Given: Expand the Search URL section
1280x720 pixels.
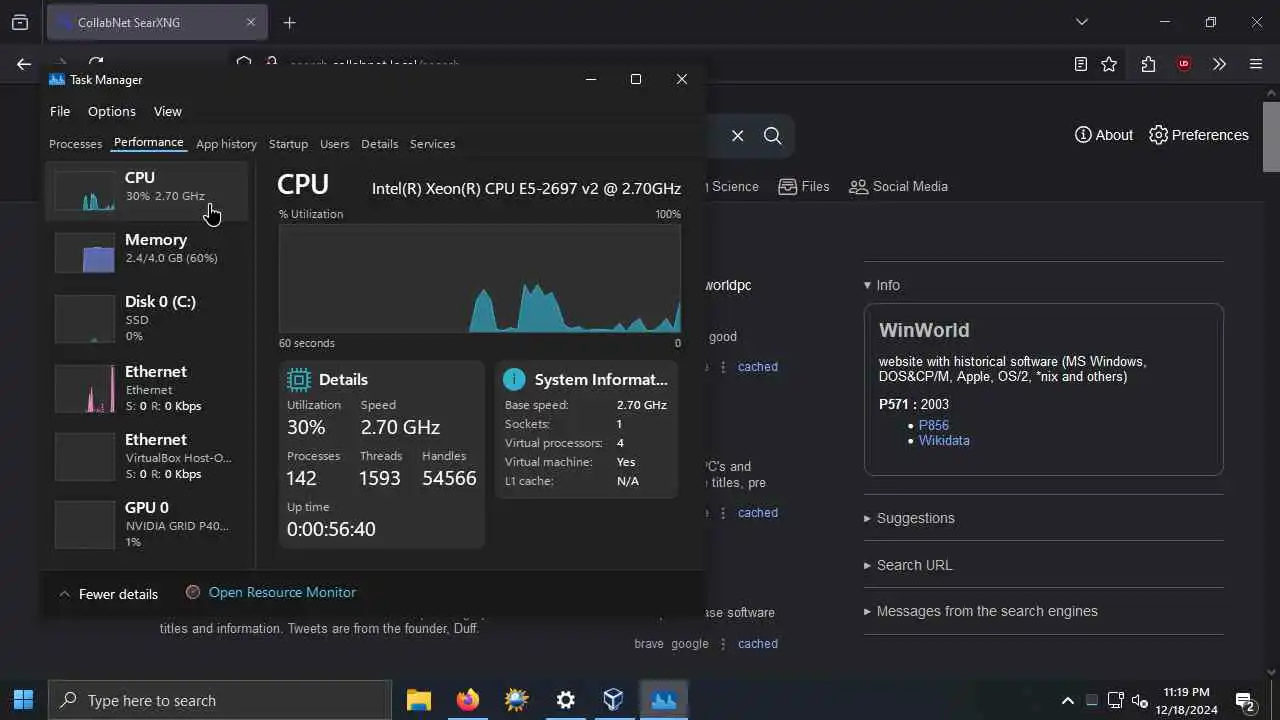Looking at the screenshot, I should pos(908,565).
